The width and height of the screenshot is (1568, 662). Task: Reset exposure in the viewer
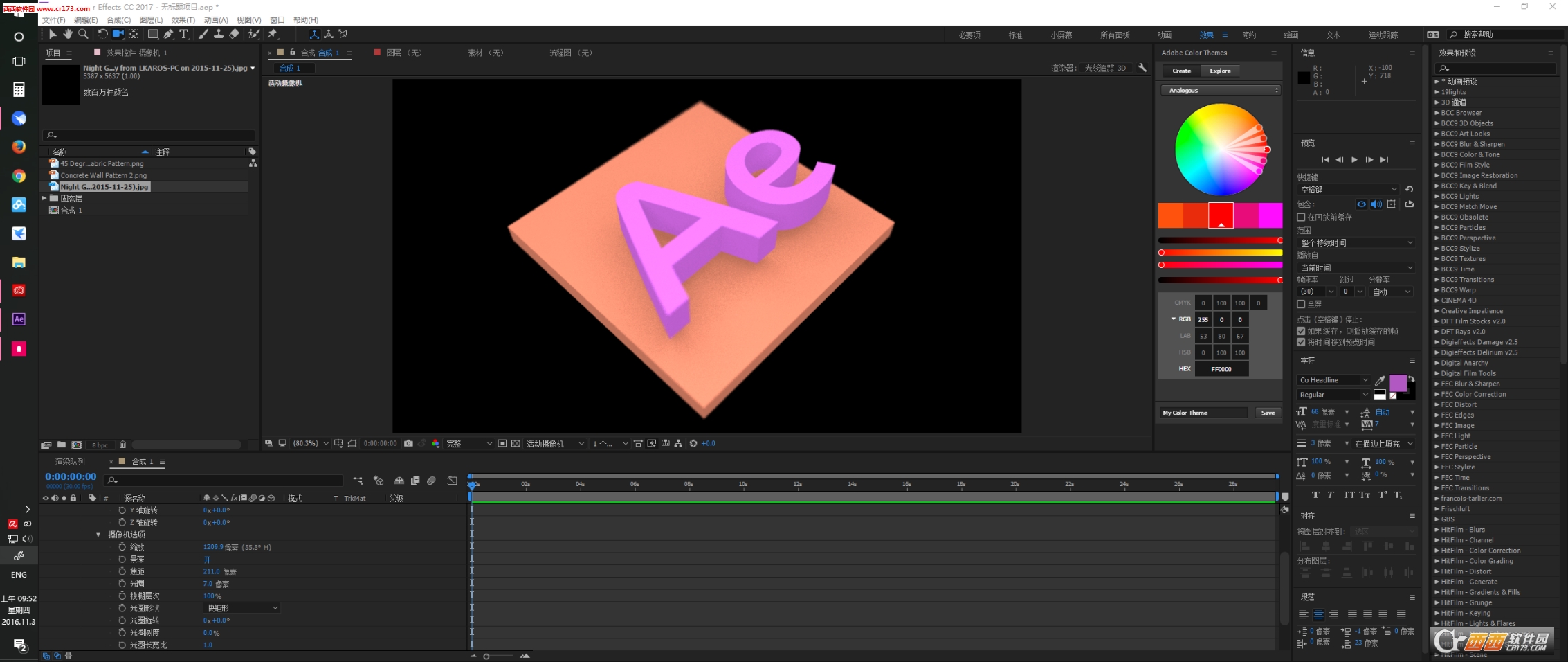(693, 443)
